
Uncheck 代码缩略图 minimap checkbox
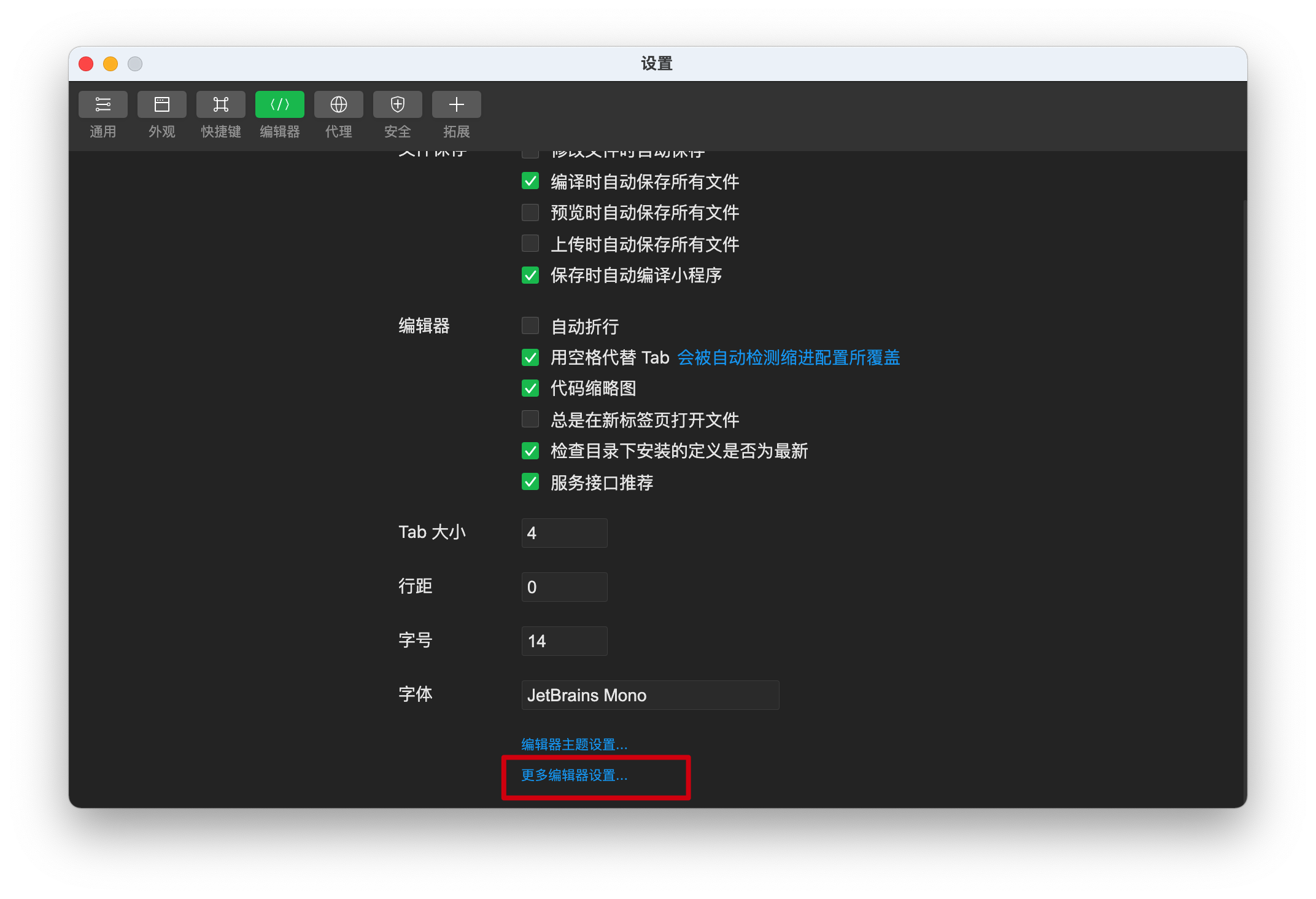point(530,388)
